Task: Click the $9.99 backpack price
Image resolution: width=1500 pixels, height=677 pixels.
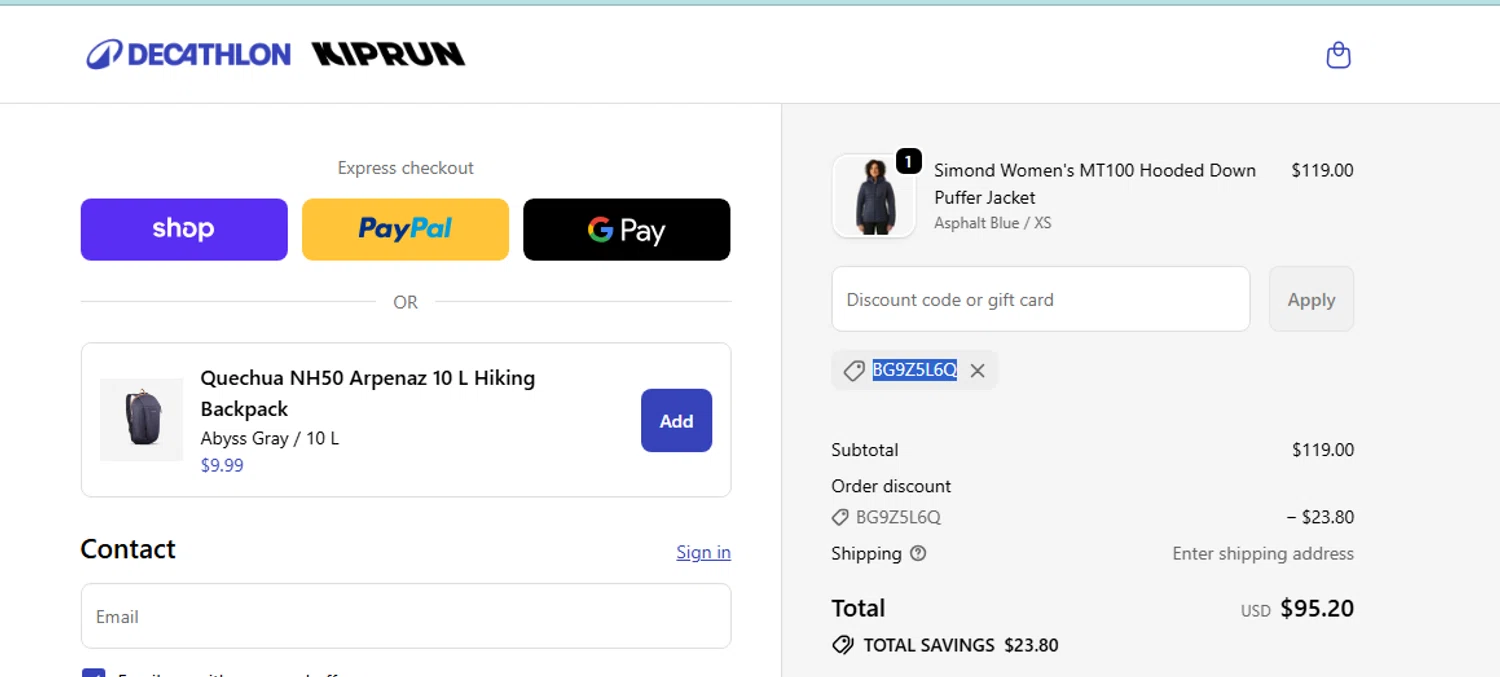Action: point(222,465)
